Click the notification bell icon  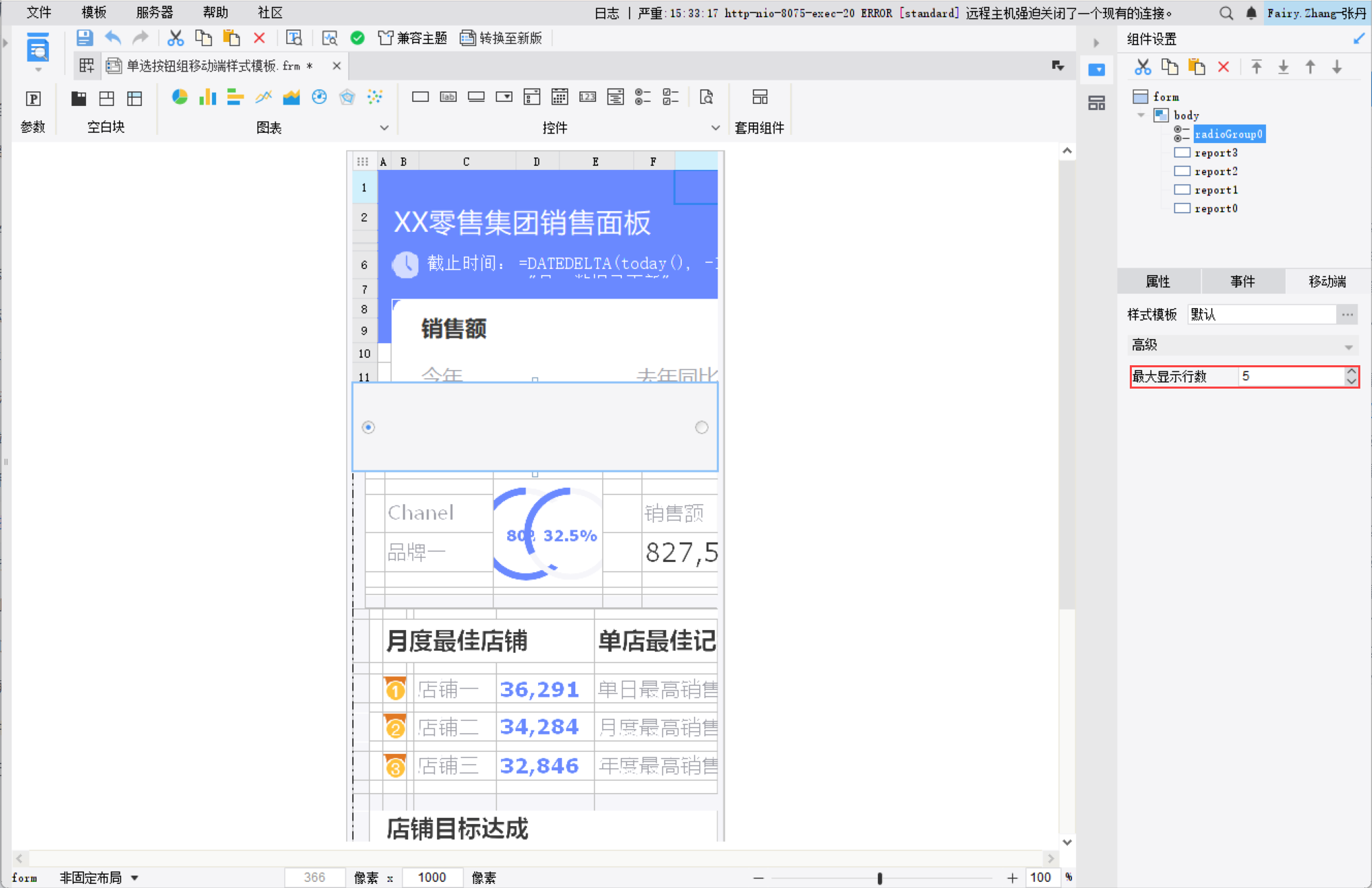[x=1251, y=12]
